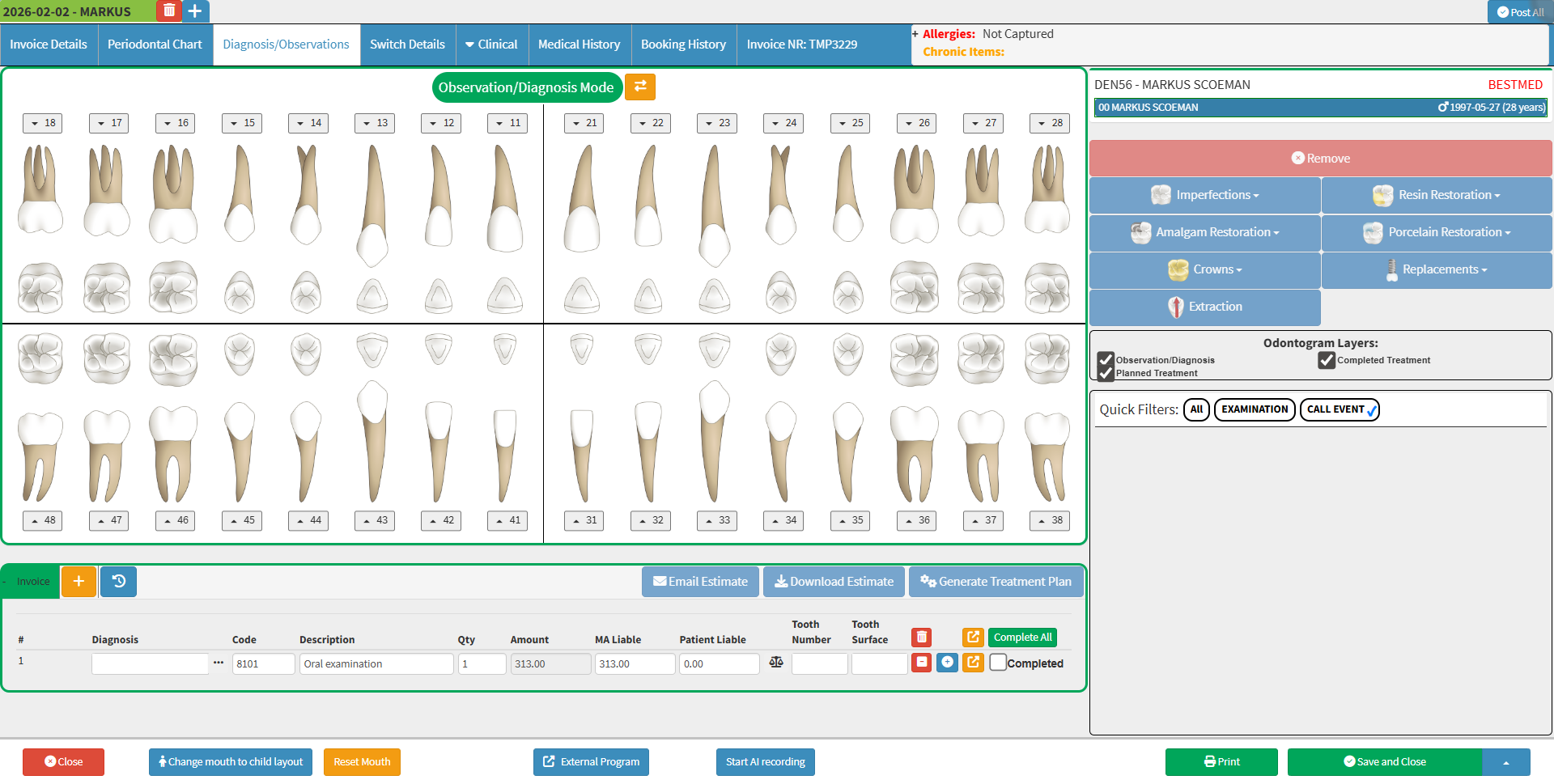Click the orange swap mode arrows icon
Viewport: 1554px width, 784px height.
pyautogui.click(x=640, y=87)
